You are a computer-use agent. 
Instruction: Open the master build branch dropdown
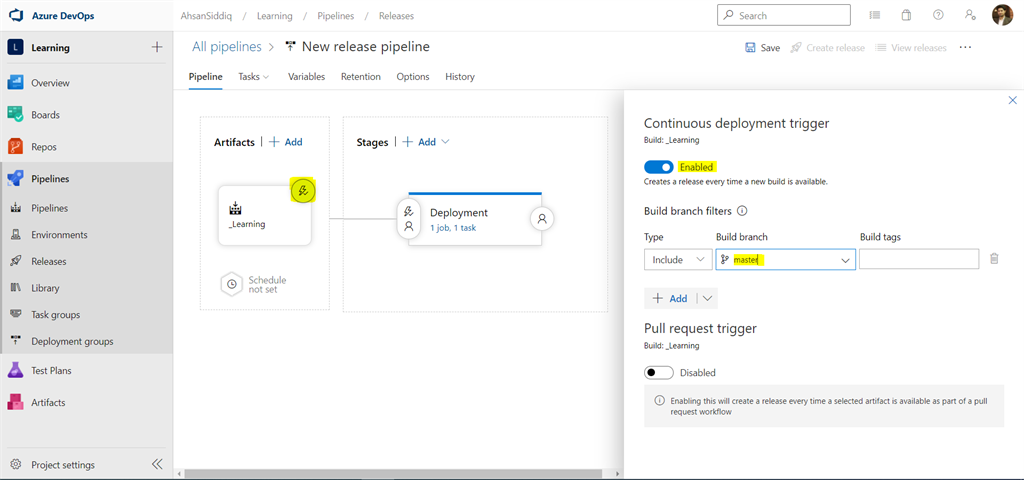tap(785, 260)
